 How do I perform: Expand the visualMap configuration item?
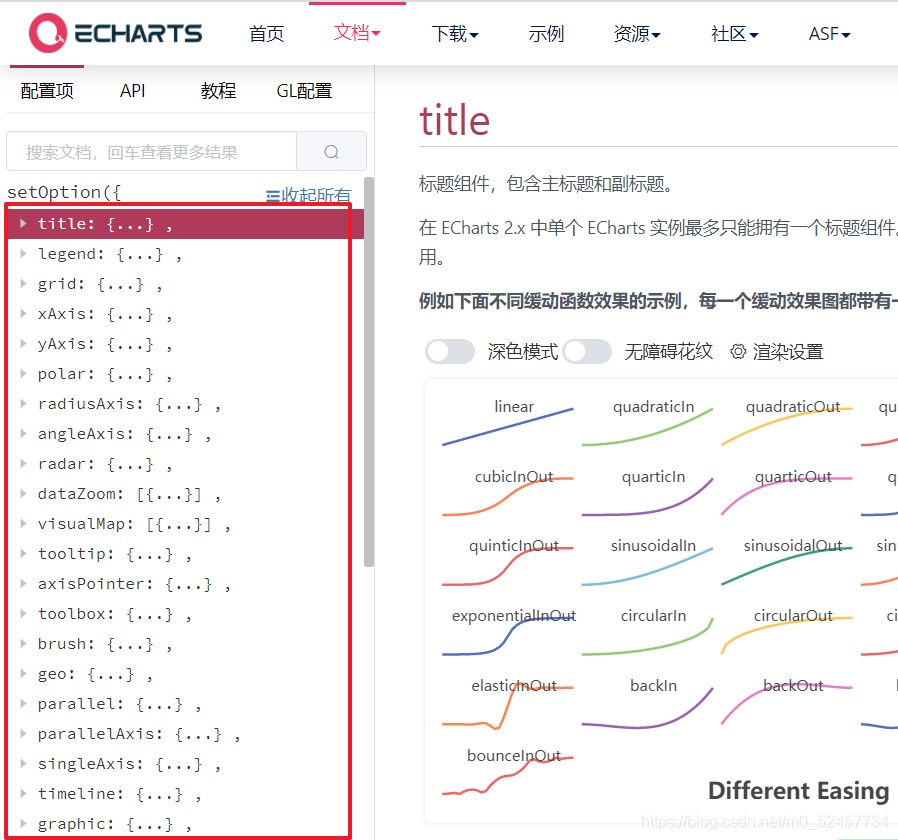(x=24, y=523)
